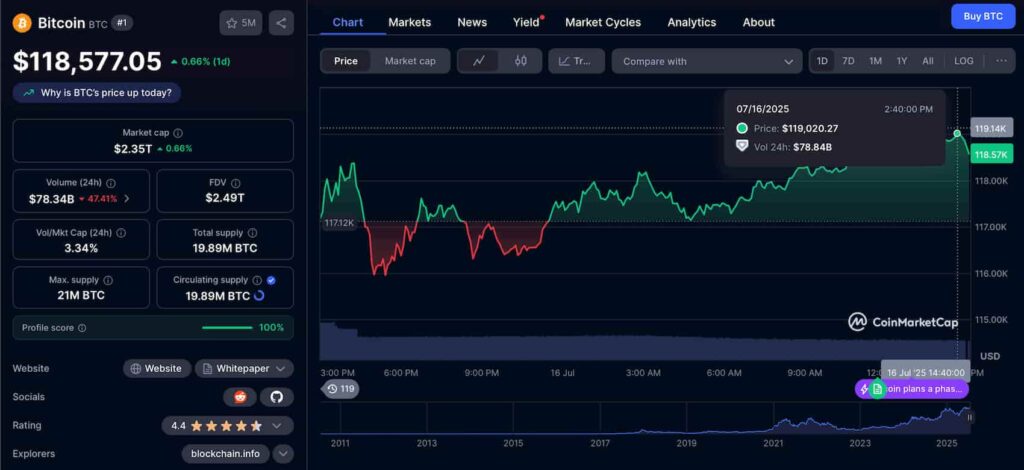Image resolution: width=1024 pixels, height=470 pixels.
Task: Click the share icon button
Action: pyautogui.click(x=281, y=24)
